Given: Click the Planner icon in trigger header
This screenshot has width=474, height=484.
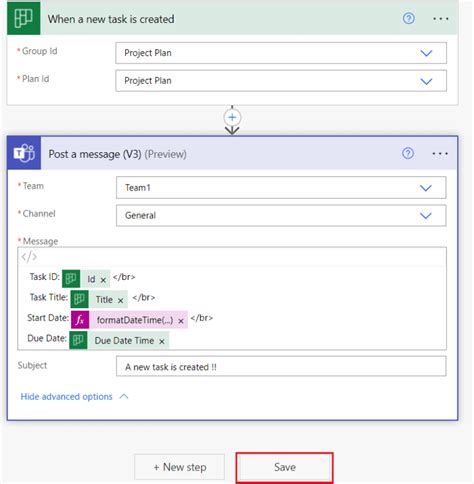Looking at the screenshot, I should (24, 18).
